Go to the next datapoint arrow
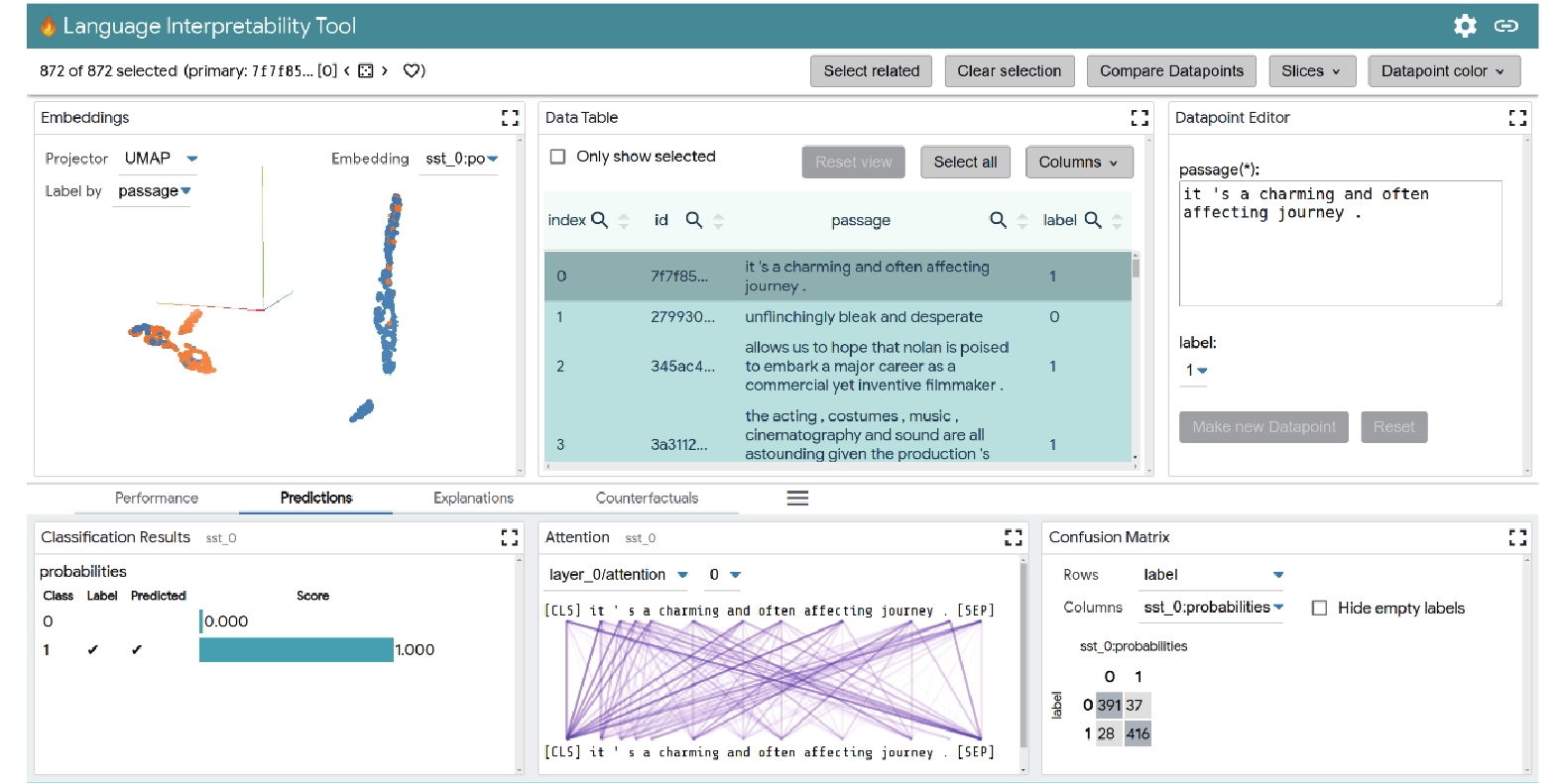1562x784 pixels. (x=384, y=70)
